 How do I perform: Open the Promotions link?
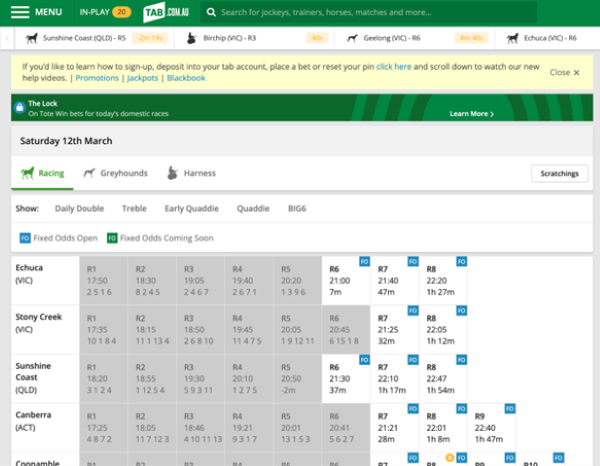[97, 78]
